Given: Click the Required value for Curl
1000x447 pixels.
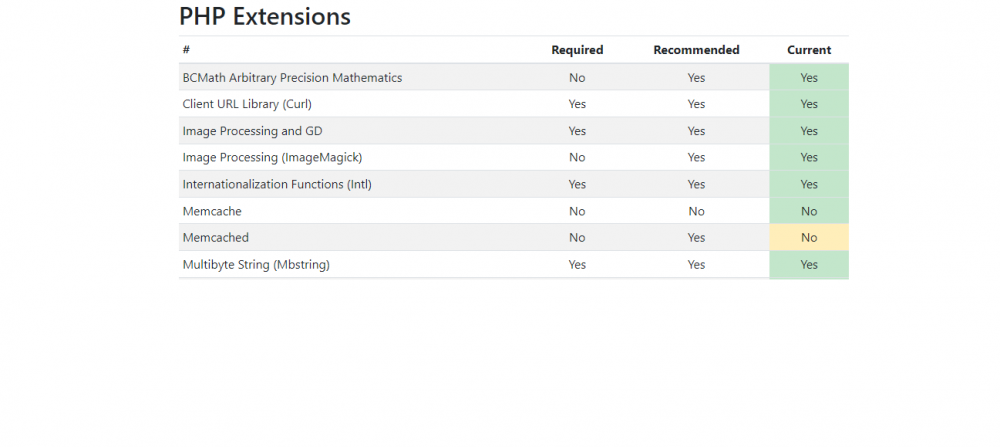Looking at the screenshot, I should pos(577,104).
